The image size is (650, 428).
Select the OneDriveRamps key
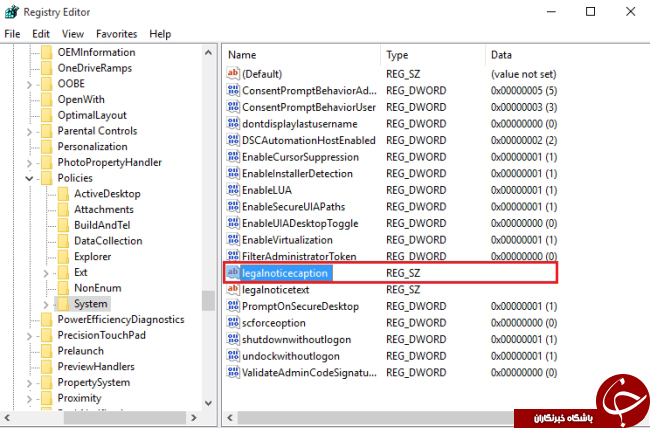(x=95, y=68)
